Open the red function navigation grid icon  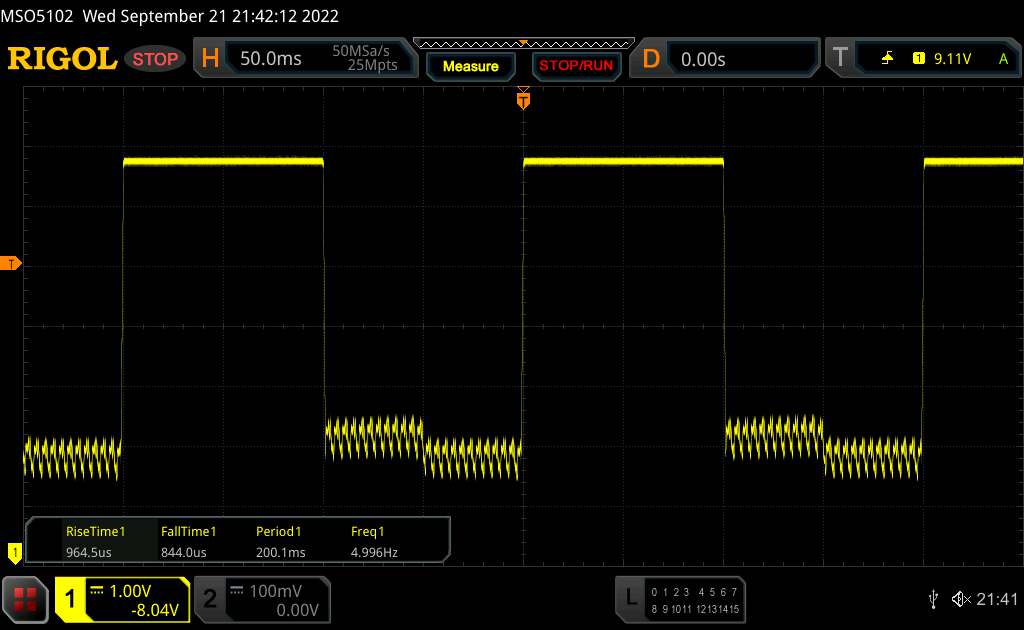tap(25, 599)
